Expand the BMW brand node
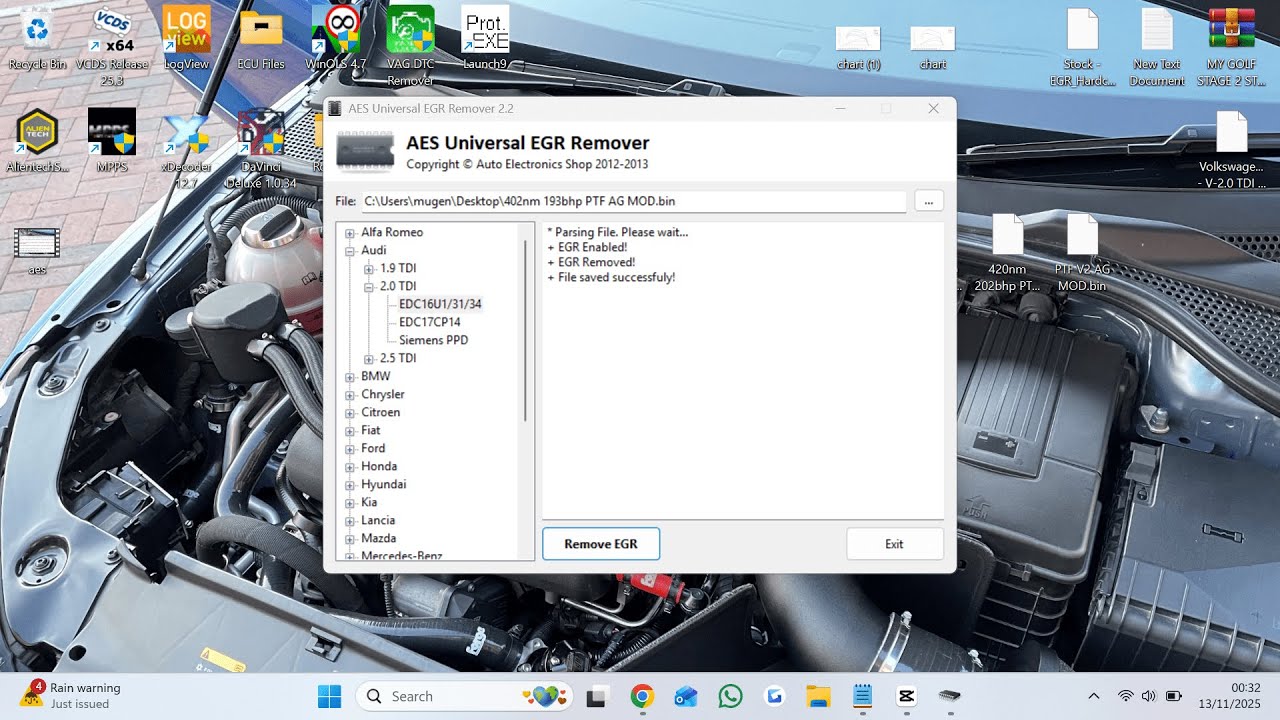This screenshot has height=720, width=1280. tap(349, 376)
